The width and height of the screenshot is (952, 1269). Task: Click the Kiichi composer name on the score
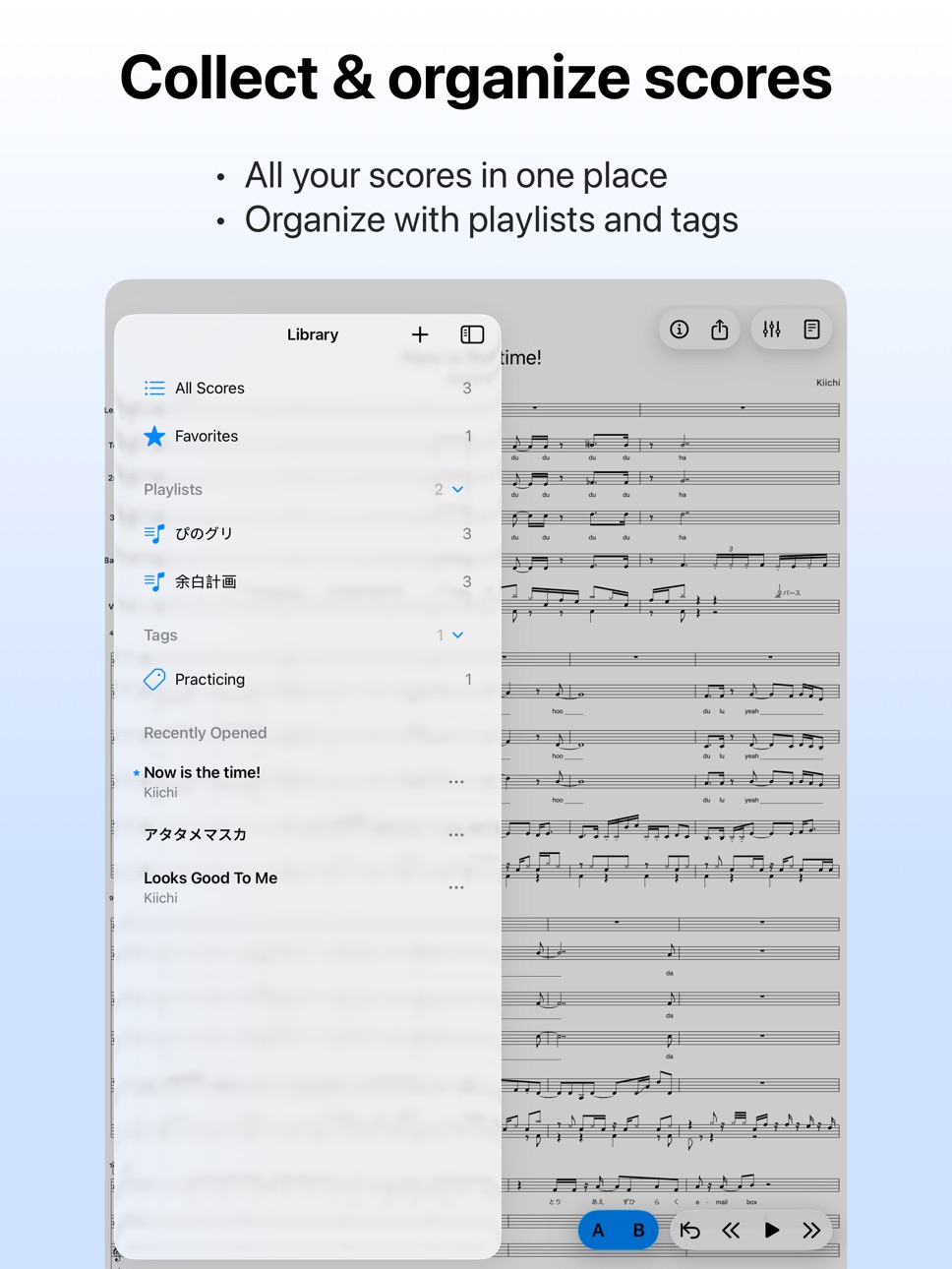tap(828, 383)
